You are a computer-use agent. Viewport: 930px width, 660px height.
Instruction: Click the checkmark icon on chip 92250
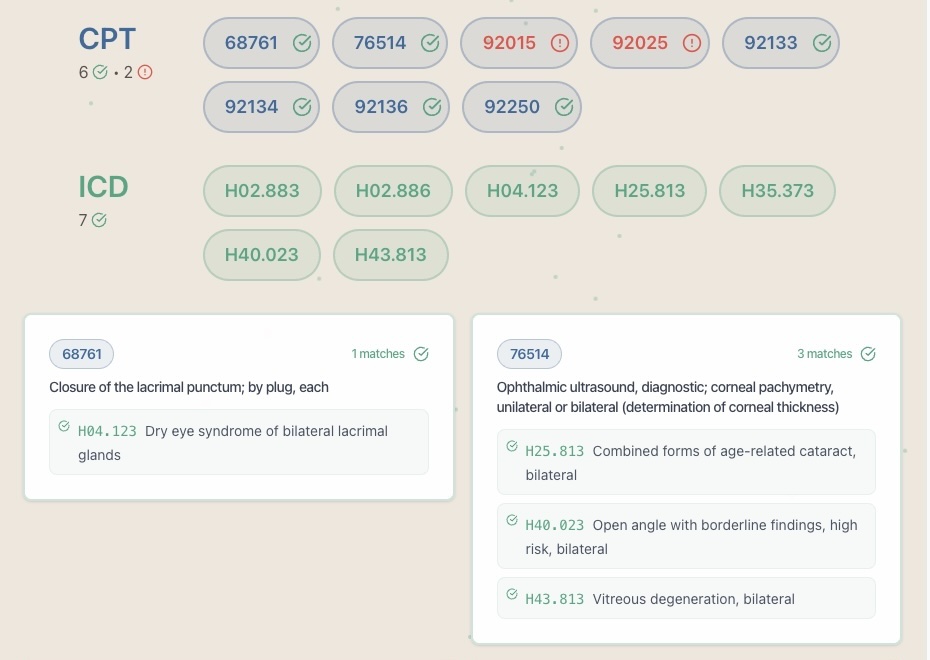563,107
